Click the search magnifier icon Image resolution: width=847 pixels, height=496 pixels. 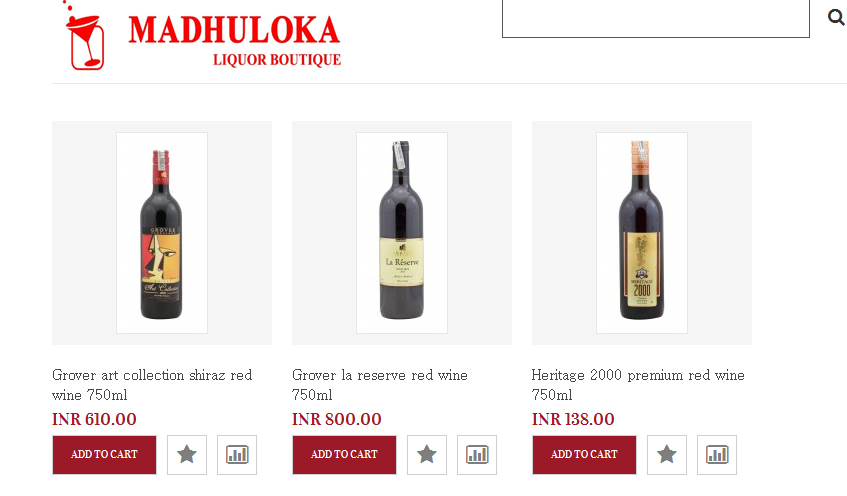(836, 18)
